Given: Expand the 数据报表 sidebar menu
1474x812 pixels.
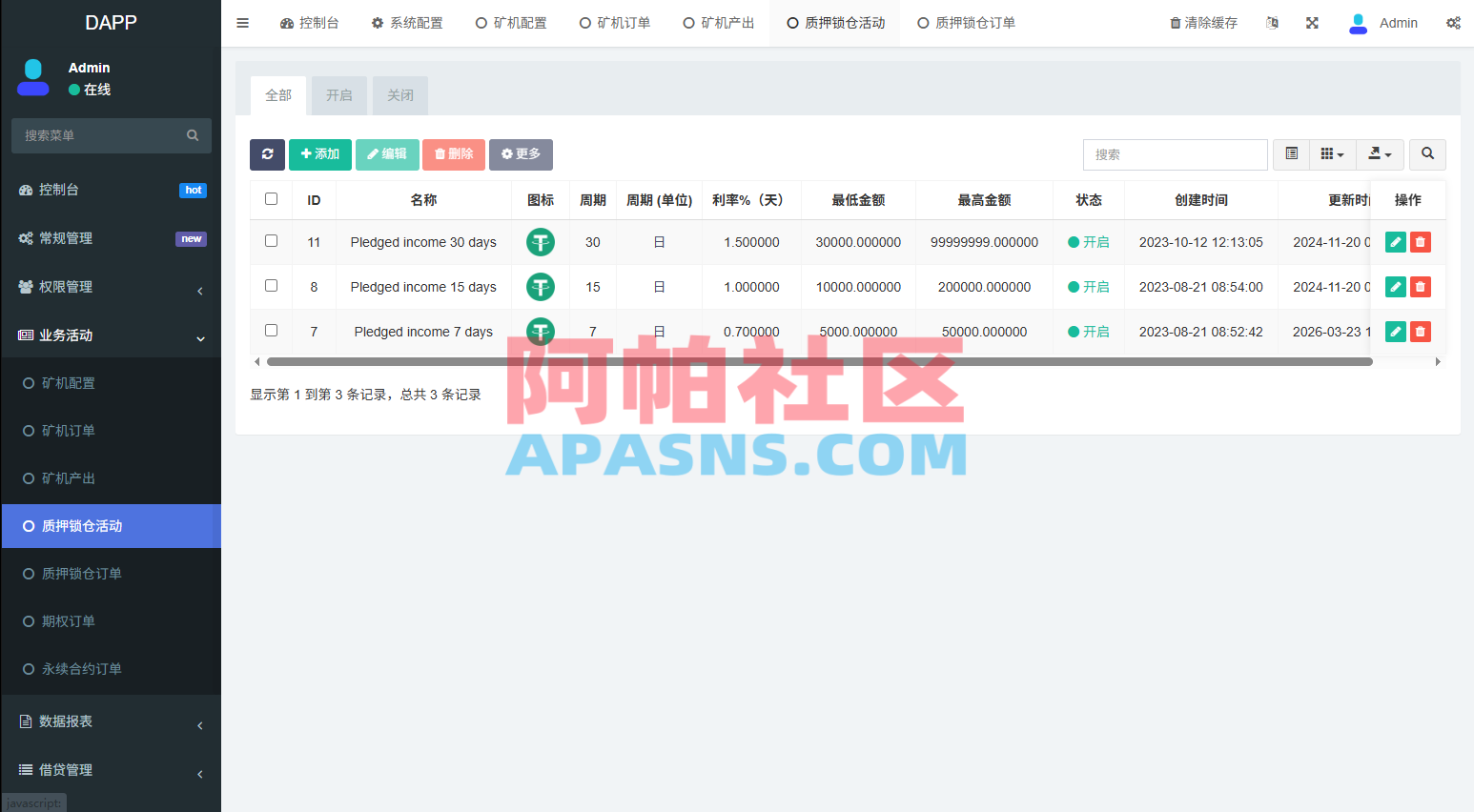Looking at the screenshot, I should (111, 721).
